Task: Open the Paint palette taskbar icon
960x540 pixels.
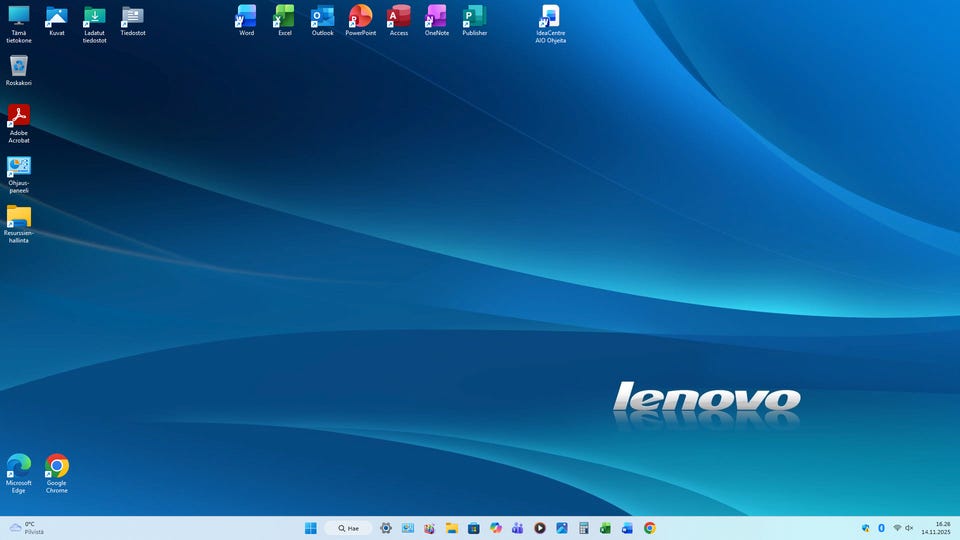Action: coord(430,528)
